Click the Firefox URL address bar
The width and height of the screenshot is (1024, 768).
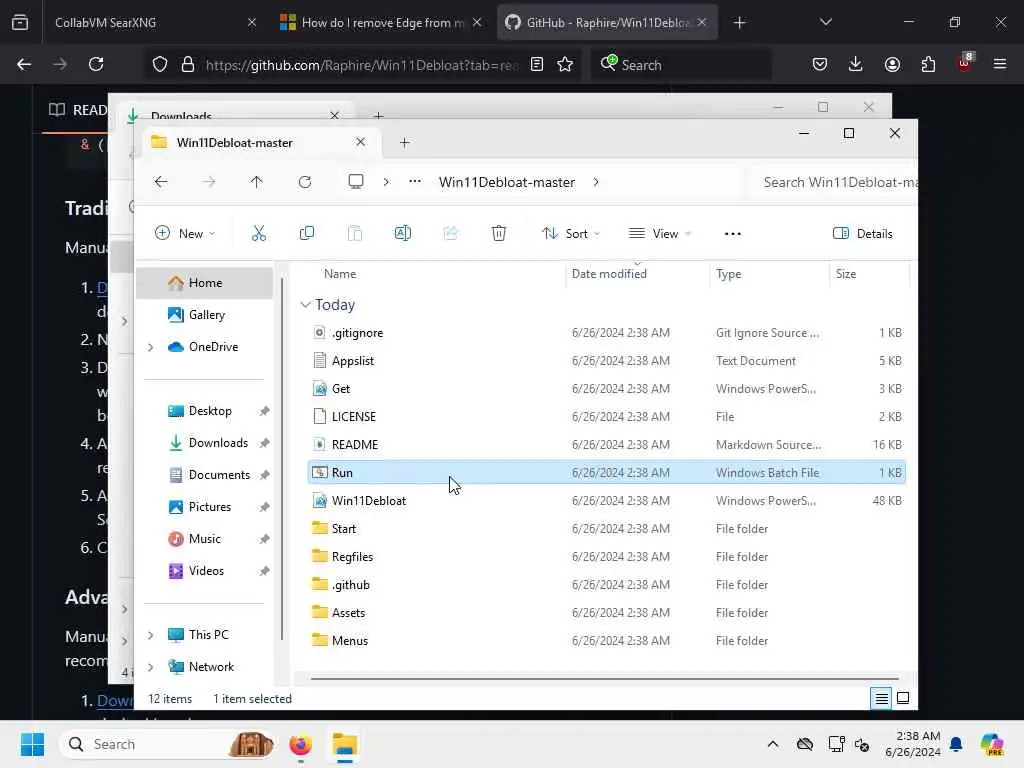pos(362,65)
